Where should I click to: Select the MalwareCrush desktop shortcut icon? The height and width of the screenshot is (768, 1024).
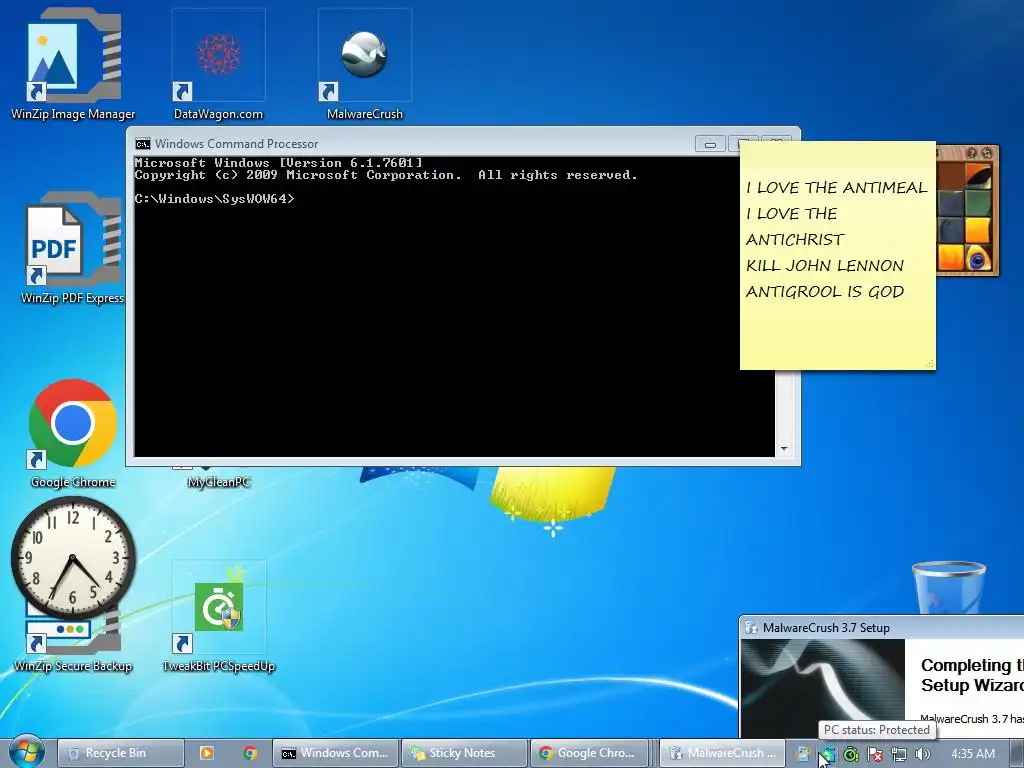pyautogui.click(x=364, y=54)
